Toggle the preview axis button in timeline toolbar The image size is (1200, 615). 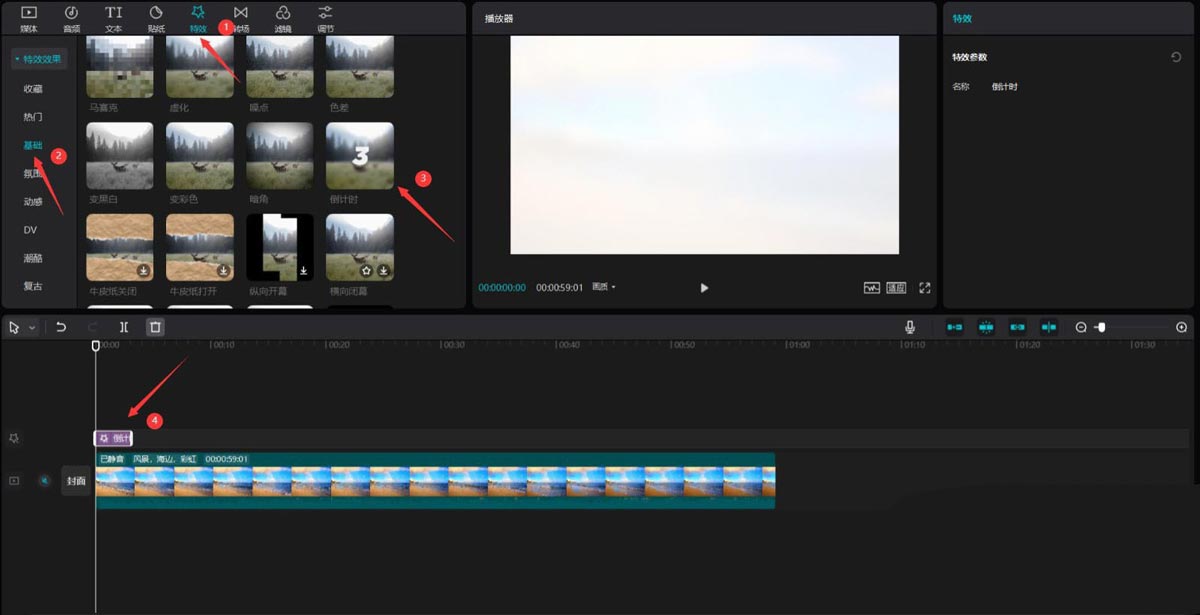(1049, 327)
